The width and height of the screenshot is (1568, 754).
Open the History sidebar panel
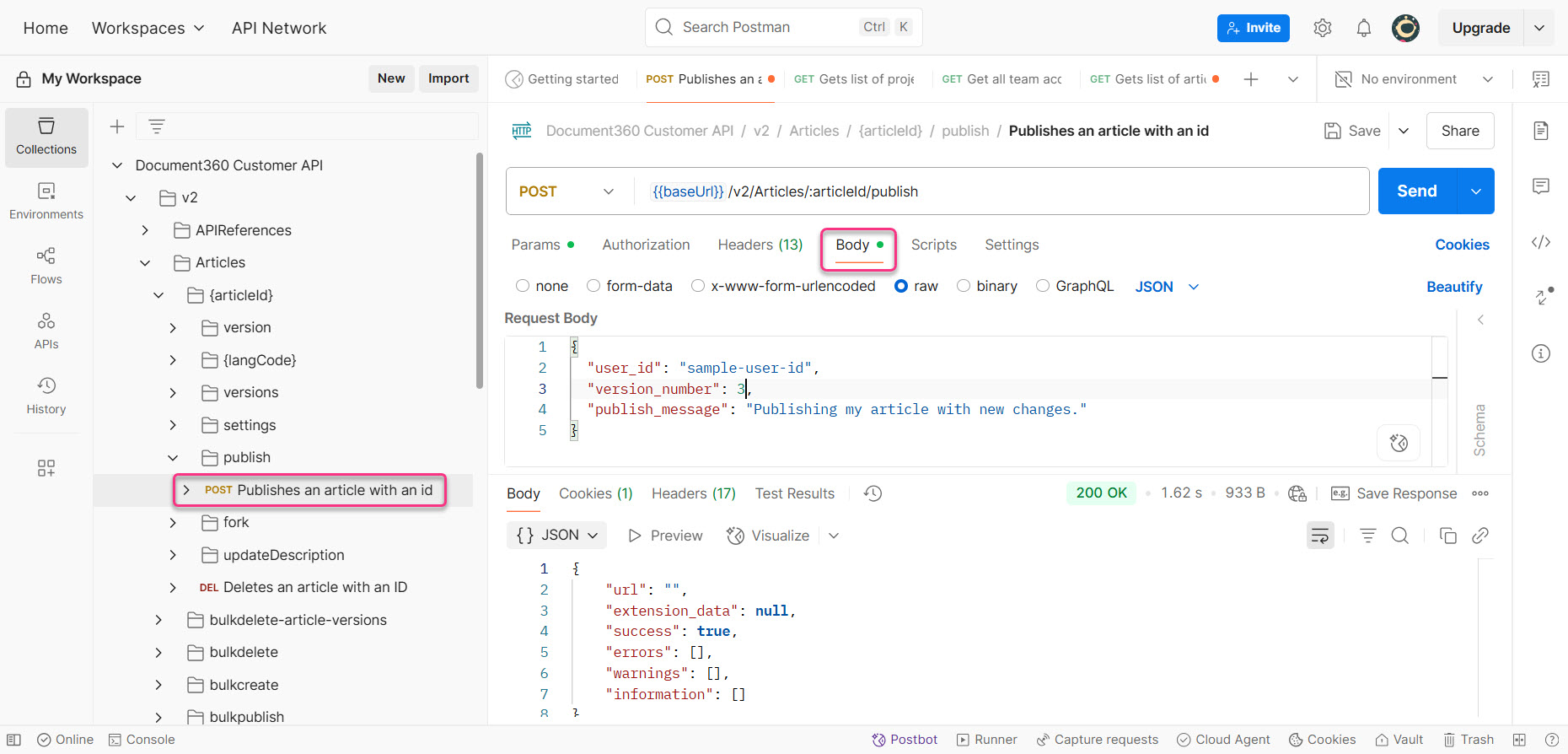46,396
